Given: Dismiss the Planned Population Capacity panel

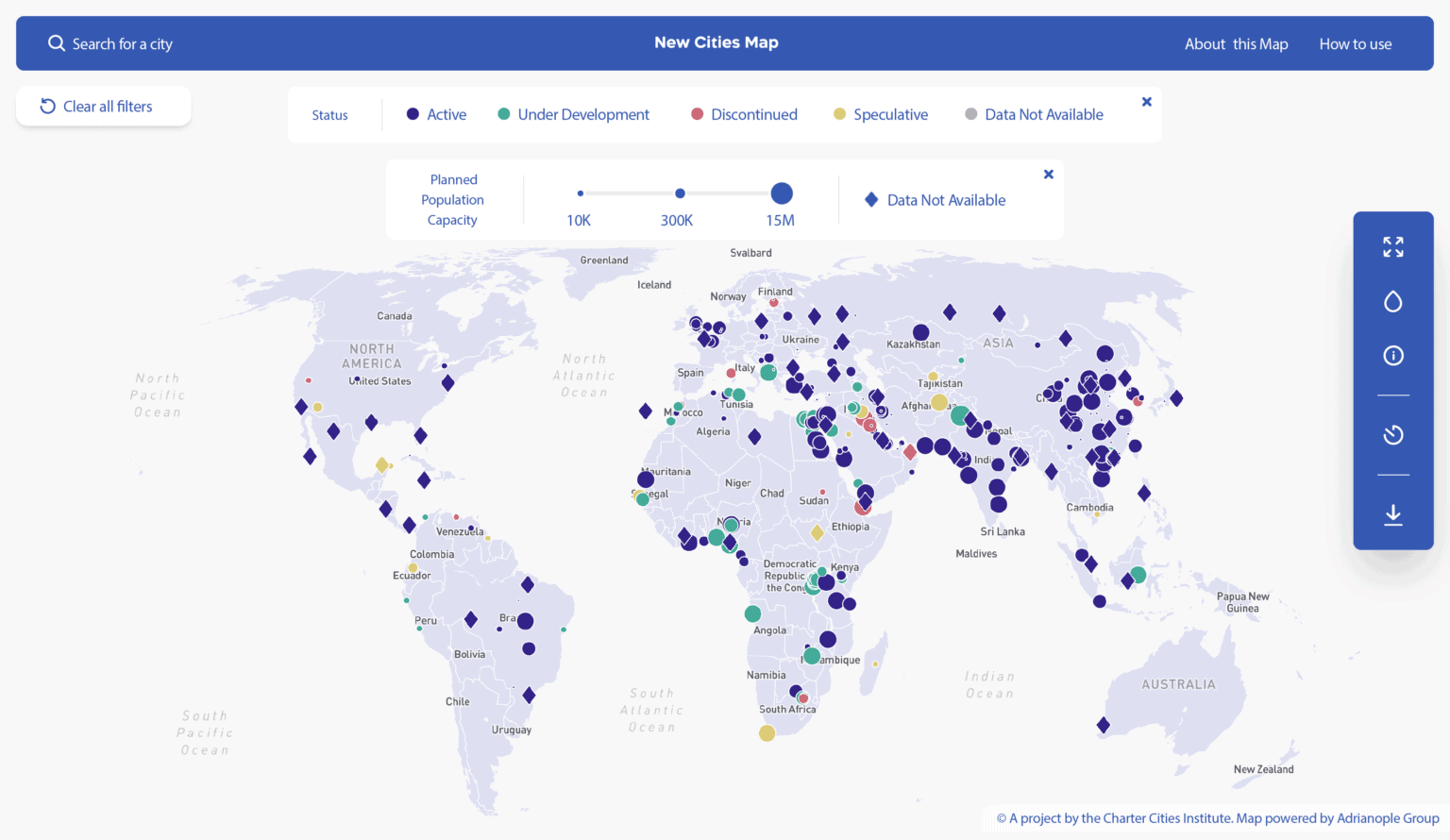Looking at the screenshot, I should [x=1048, y=174].
